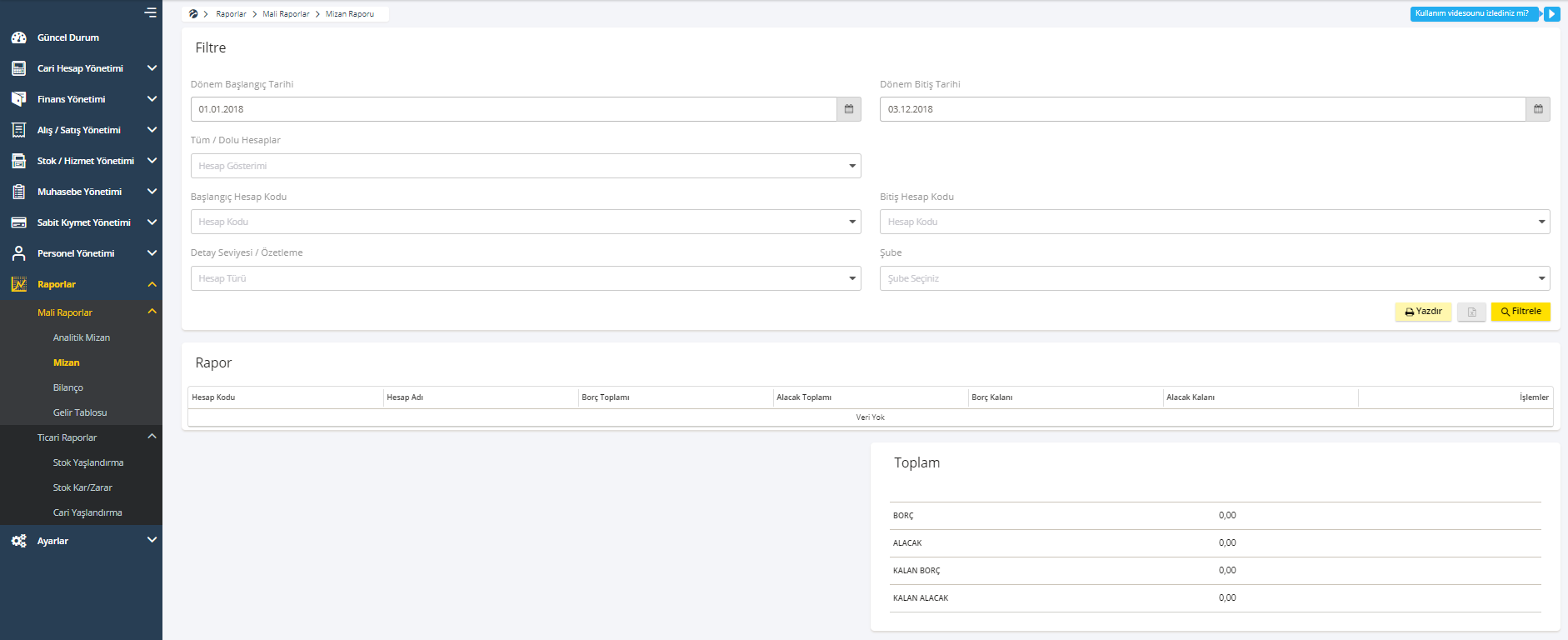Open Cari Yaşlandırma report
Viewport: 1568px width, 640px height.
[87, 512]
